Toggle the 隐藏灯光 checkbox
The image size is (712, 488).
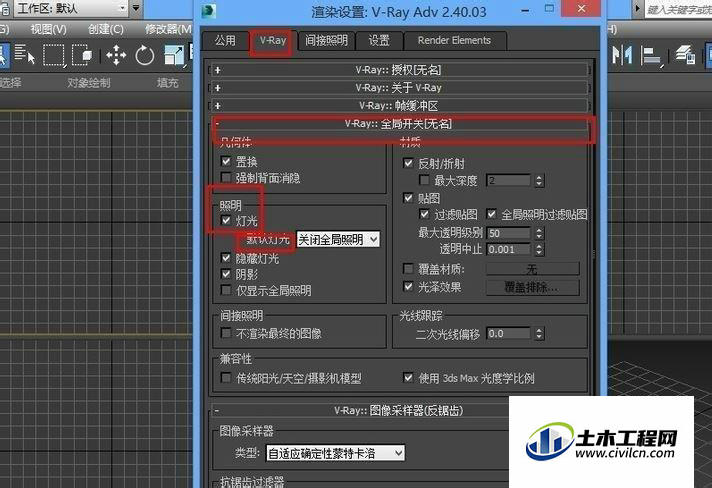(226, 258)
